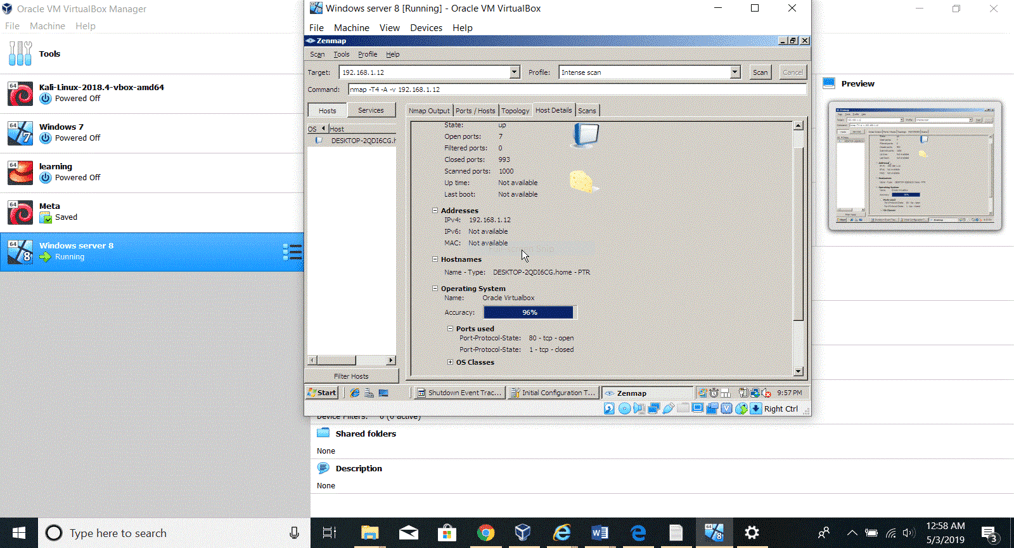Screen dimensions: 1014x548
Task: Open the Profile dropdown arrow
Action: pyautogui.click(x=735, y=72)
